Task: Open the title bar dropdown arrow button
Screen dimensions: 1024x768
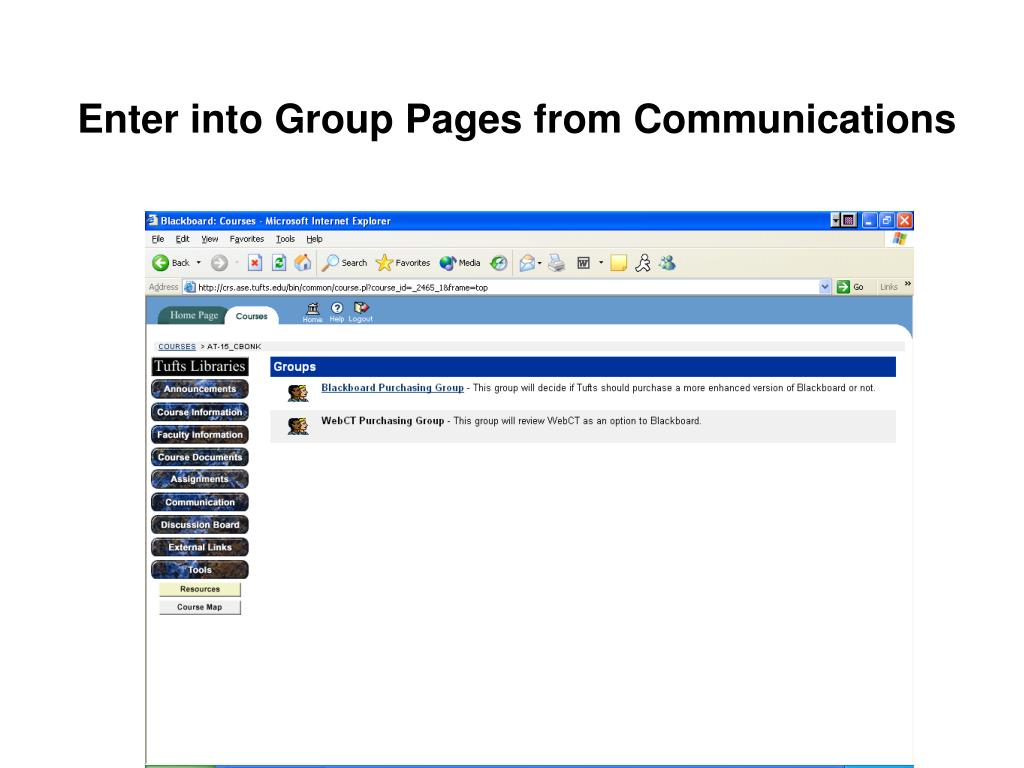Action: click(835, 221)
